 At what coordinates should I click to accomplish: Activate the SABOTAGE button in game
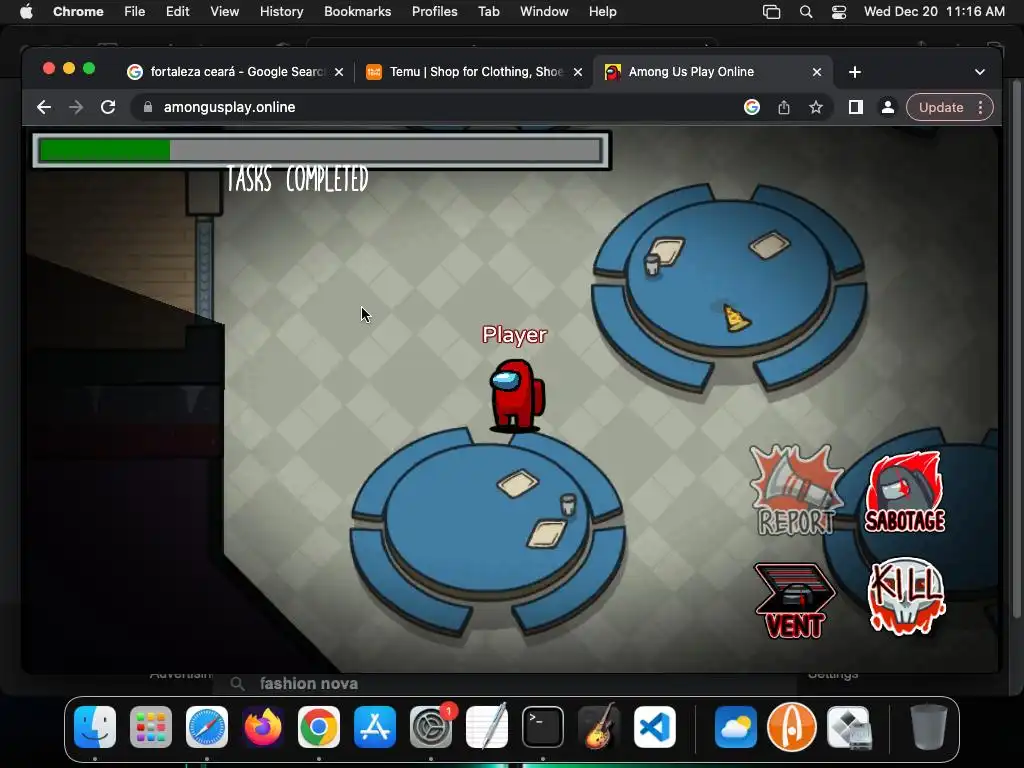click(905, 492)
